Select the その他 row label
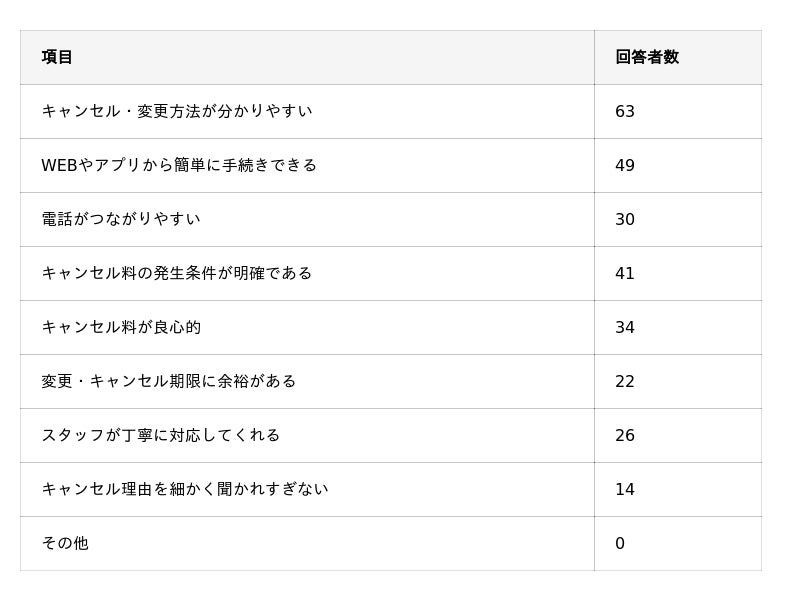Viewport: 800px width, 601px height. [x=65, y=543]
